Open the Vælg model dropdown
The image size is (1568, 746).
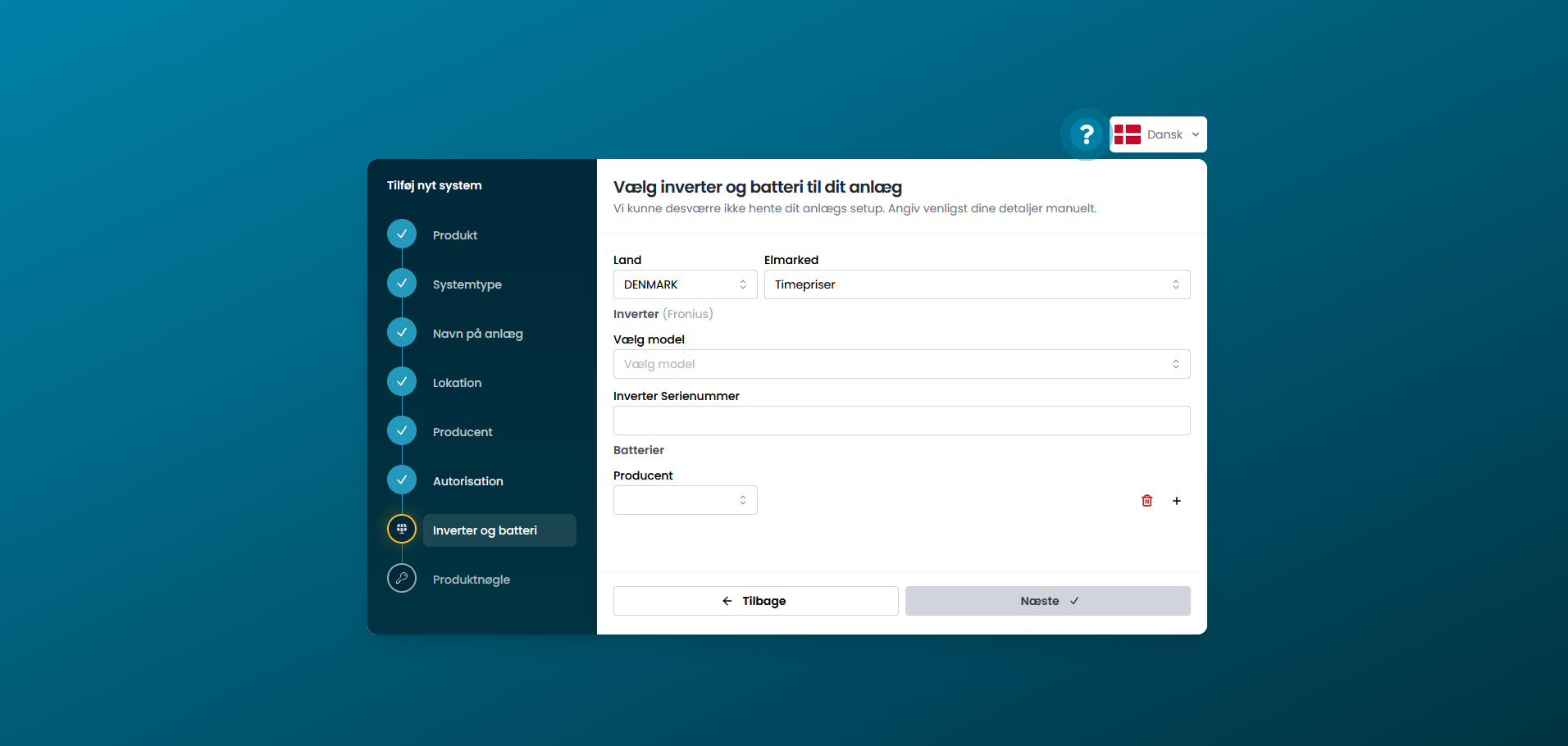point(901,364)
